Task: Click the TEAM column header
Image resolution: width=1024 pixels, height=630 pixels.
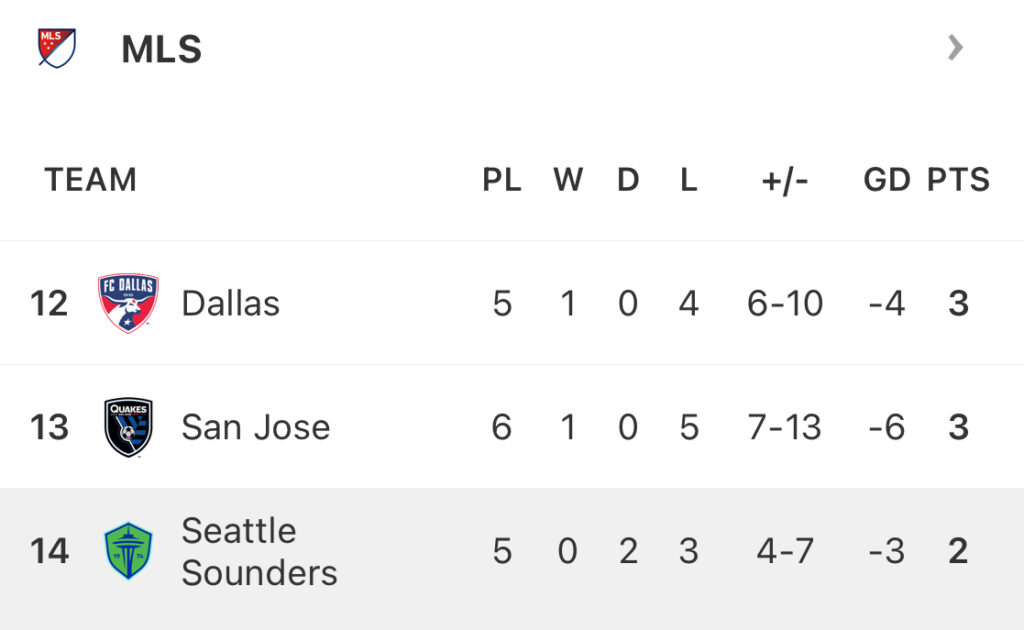Action: point(91,180)
